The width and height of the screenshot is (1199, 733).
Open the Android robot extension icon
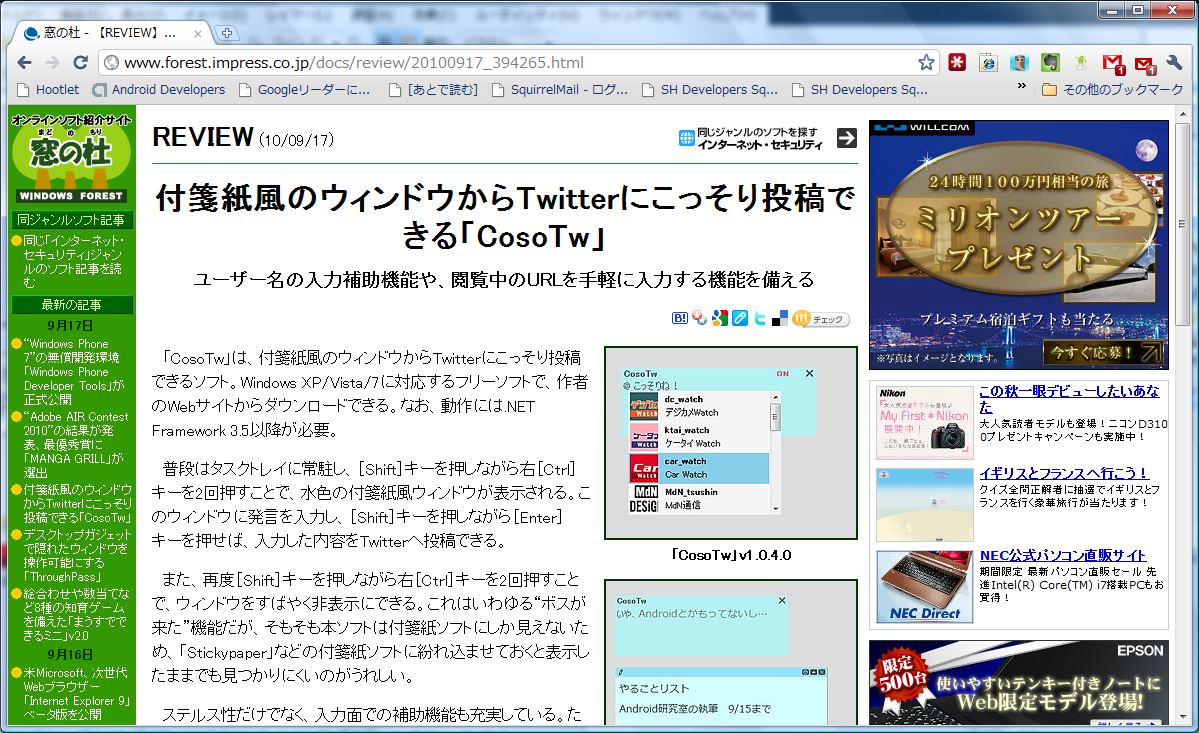pos(1080,63)
